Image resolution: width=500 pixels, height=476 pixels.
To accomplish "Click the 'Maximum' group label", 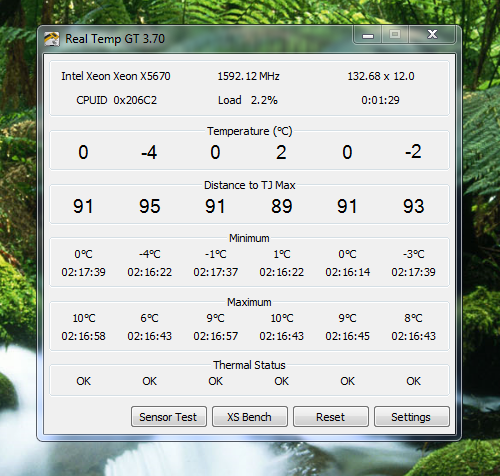I will click(x=249, y=302).
